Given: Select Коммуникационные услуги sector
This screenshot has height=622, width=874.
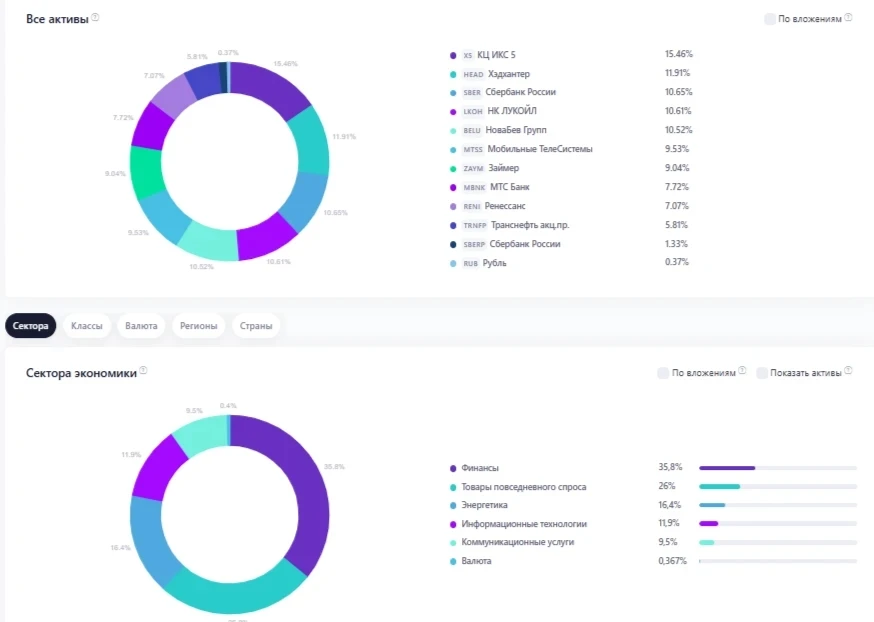Looking at the screenshot, I should click(517, 541).
